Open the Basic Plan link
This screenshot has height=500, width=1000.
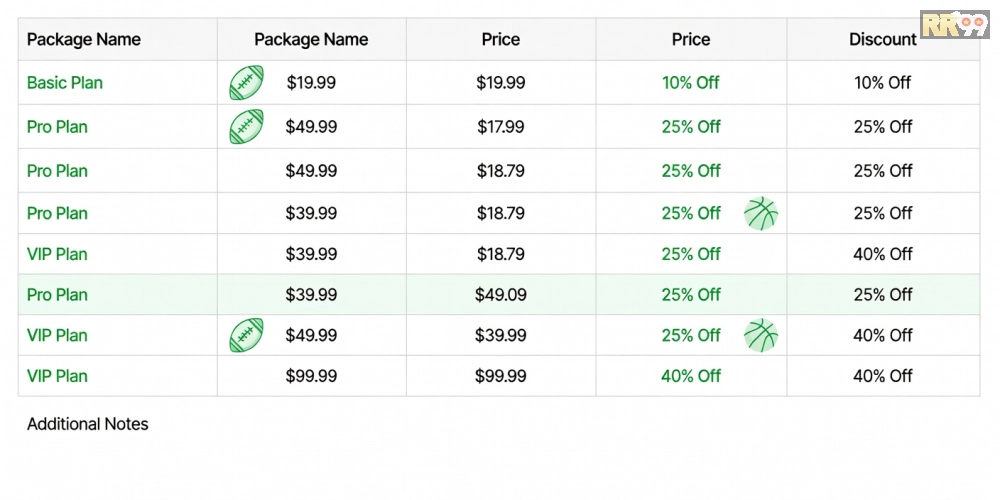64,82
